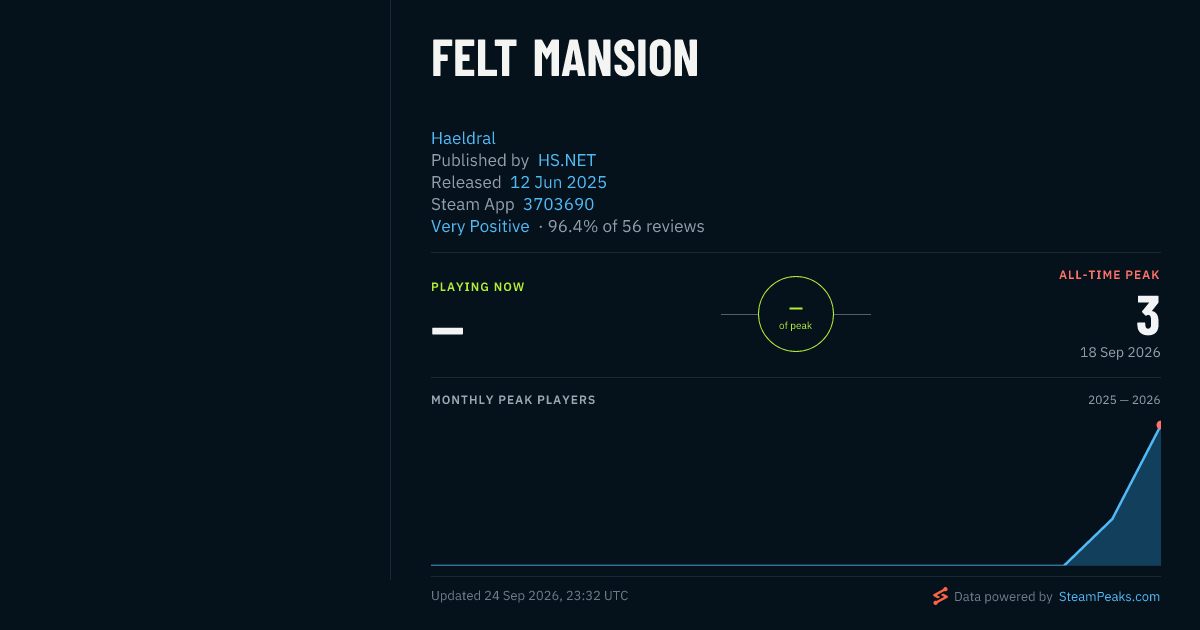The height and width of the screenshot is (630, 1200).
Task: Click the 2025 — 2026 chart range label
Action: pos(1124,400)
